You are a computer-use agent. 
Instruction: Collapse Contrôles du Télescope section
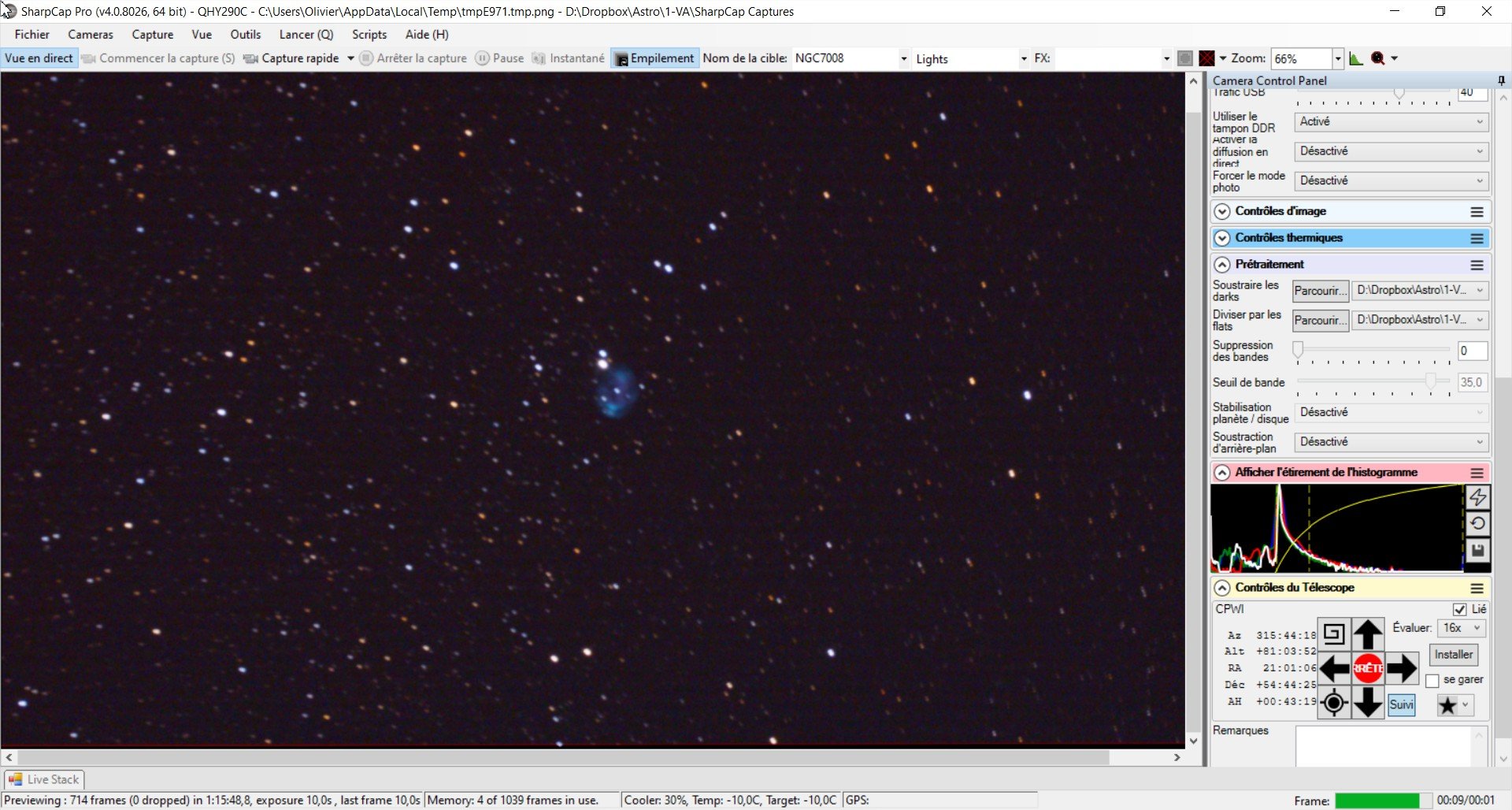point(1221,589)
